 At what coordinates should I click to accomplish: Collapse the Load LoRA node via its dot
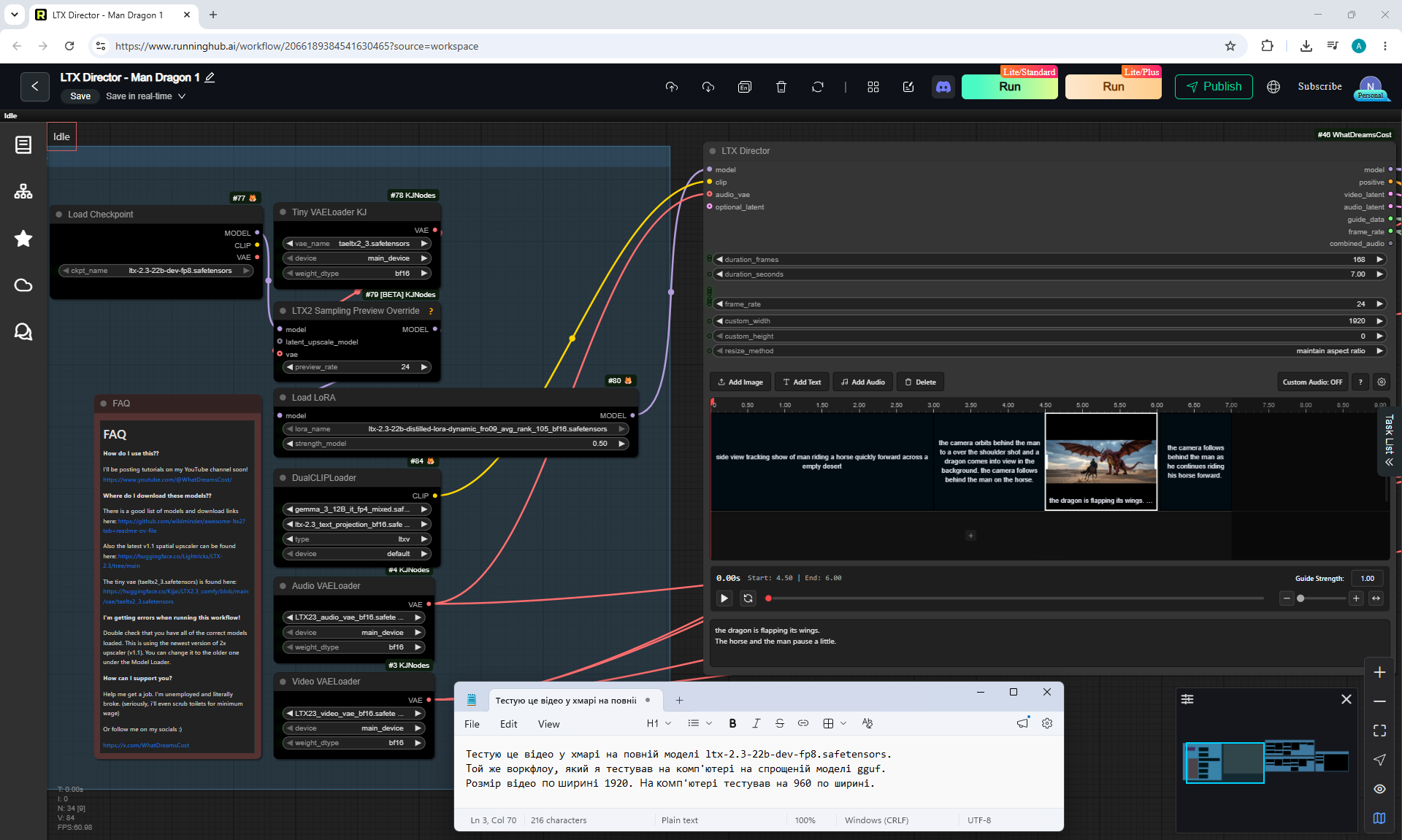283,398
